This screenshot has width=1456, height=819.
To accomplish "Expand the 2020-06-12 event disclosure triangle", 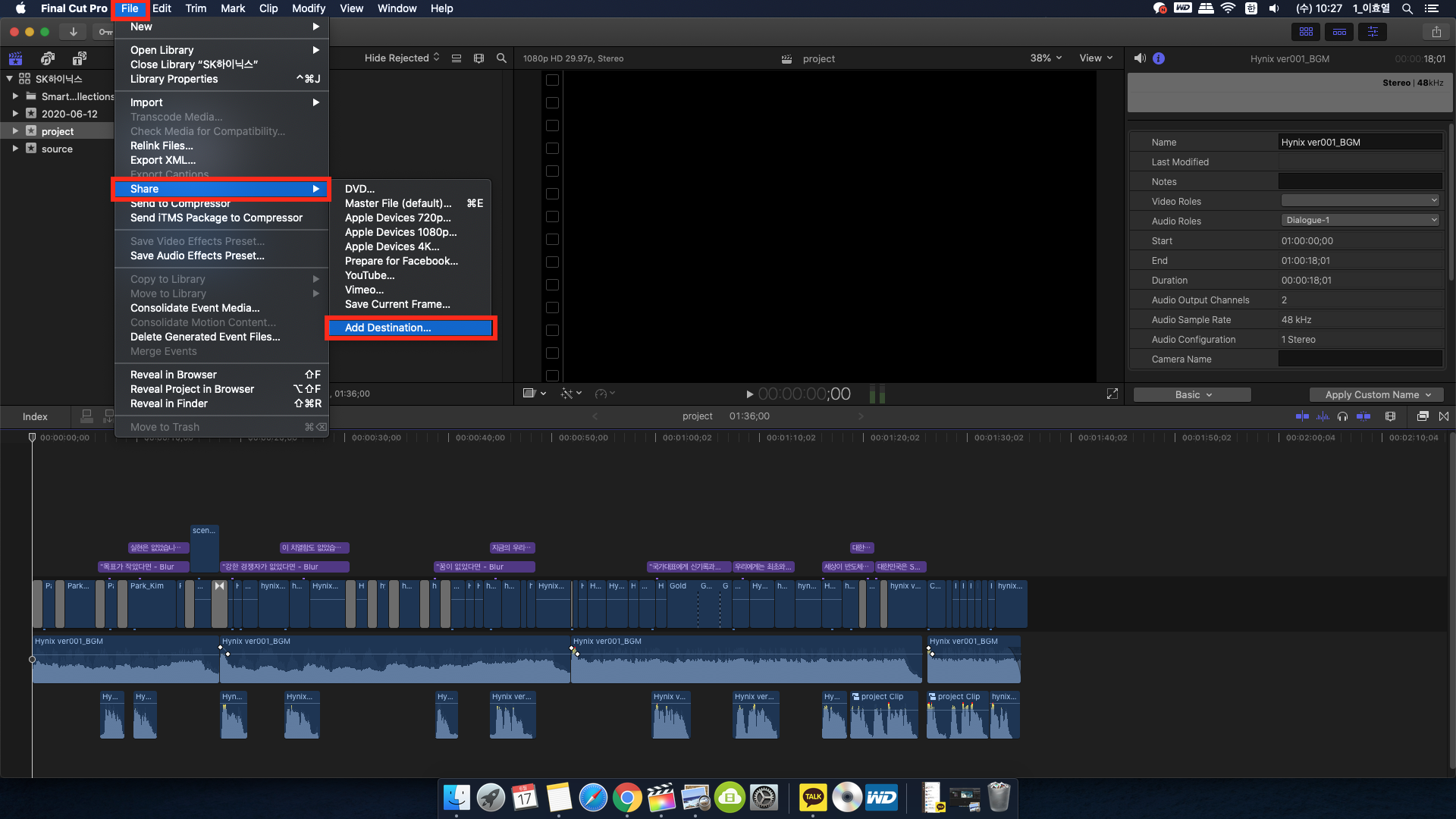I will tap(15, 114).
